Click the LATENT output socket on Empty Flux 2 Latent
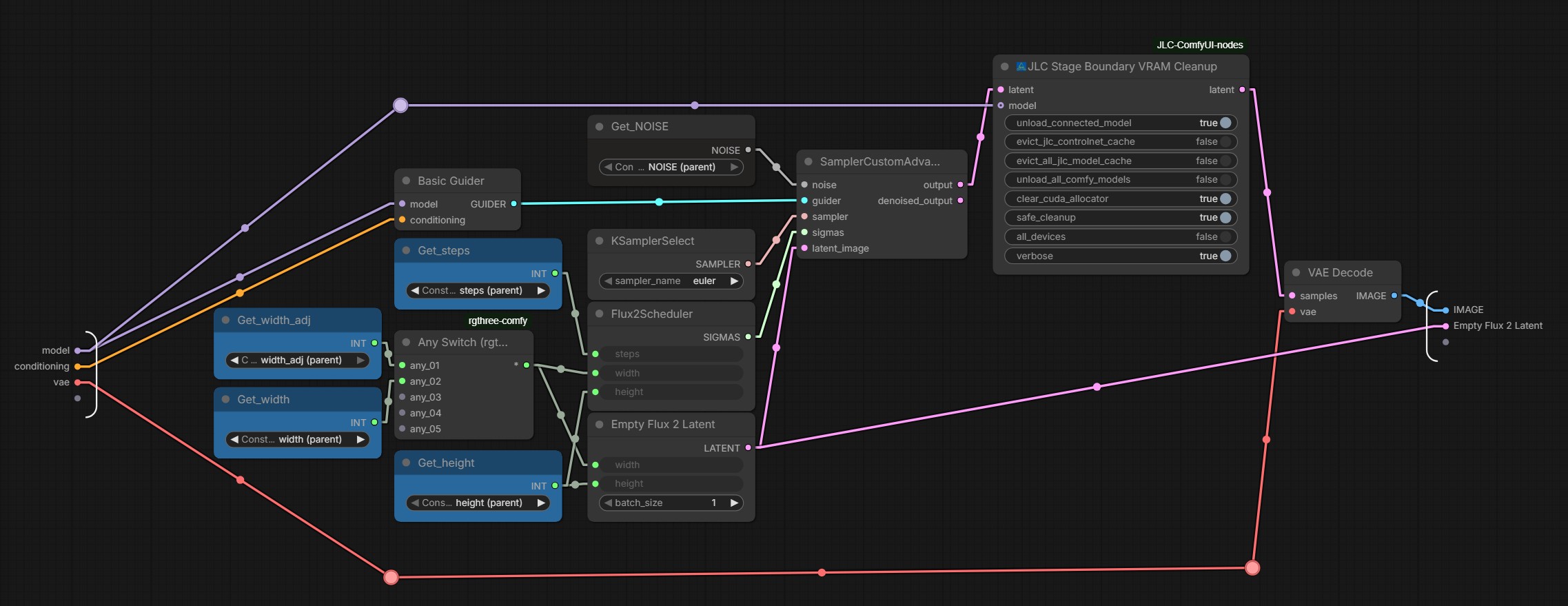Viewport: 1568px width, 606px height. click(x=748, y=447)
